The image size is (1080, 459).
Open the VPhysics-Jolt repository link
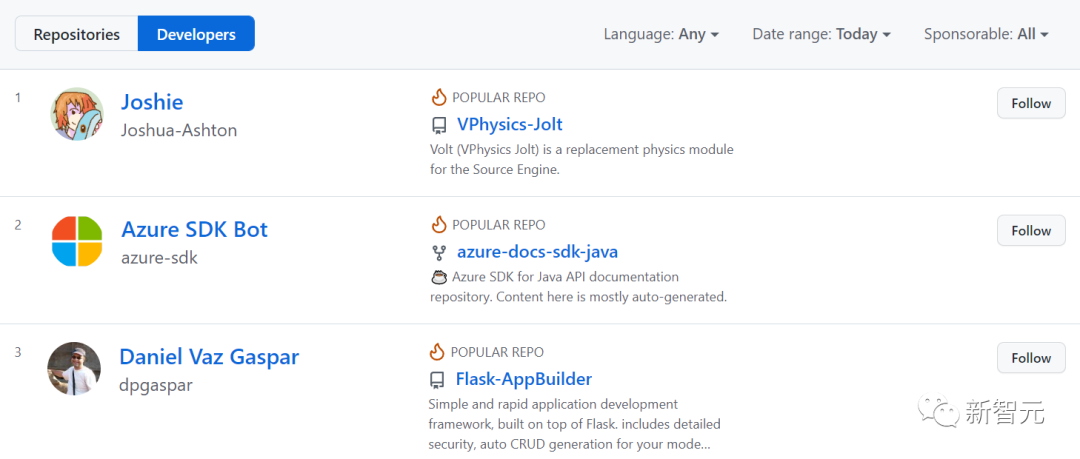(509, 125)
